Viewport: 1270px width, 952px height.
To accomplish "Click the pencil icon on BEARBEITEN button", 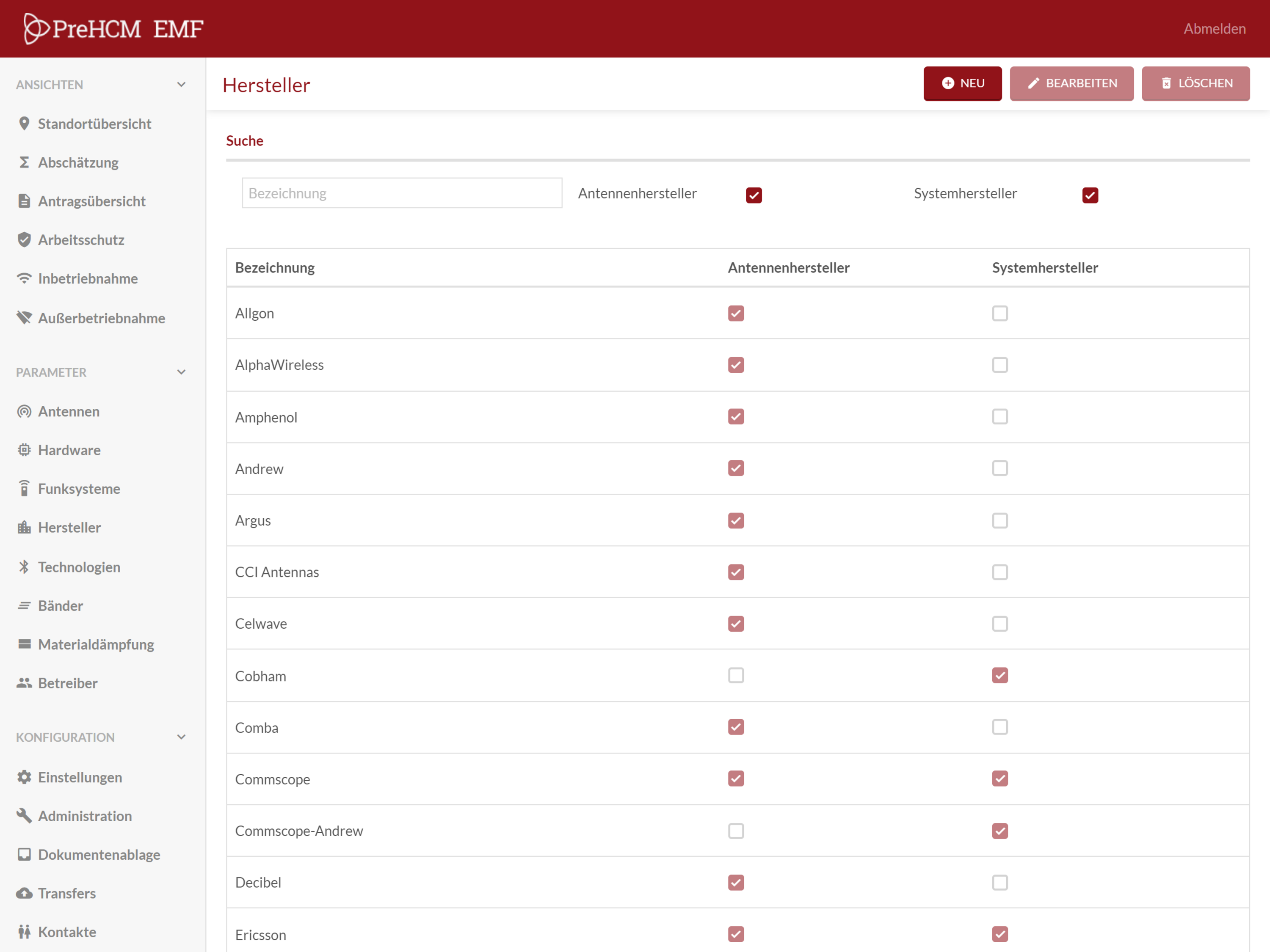I will 1033,83.
